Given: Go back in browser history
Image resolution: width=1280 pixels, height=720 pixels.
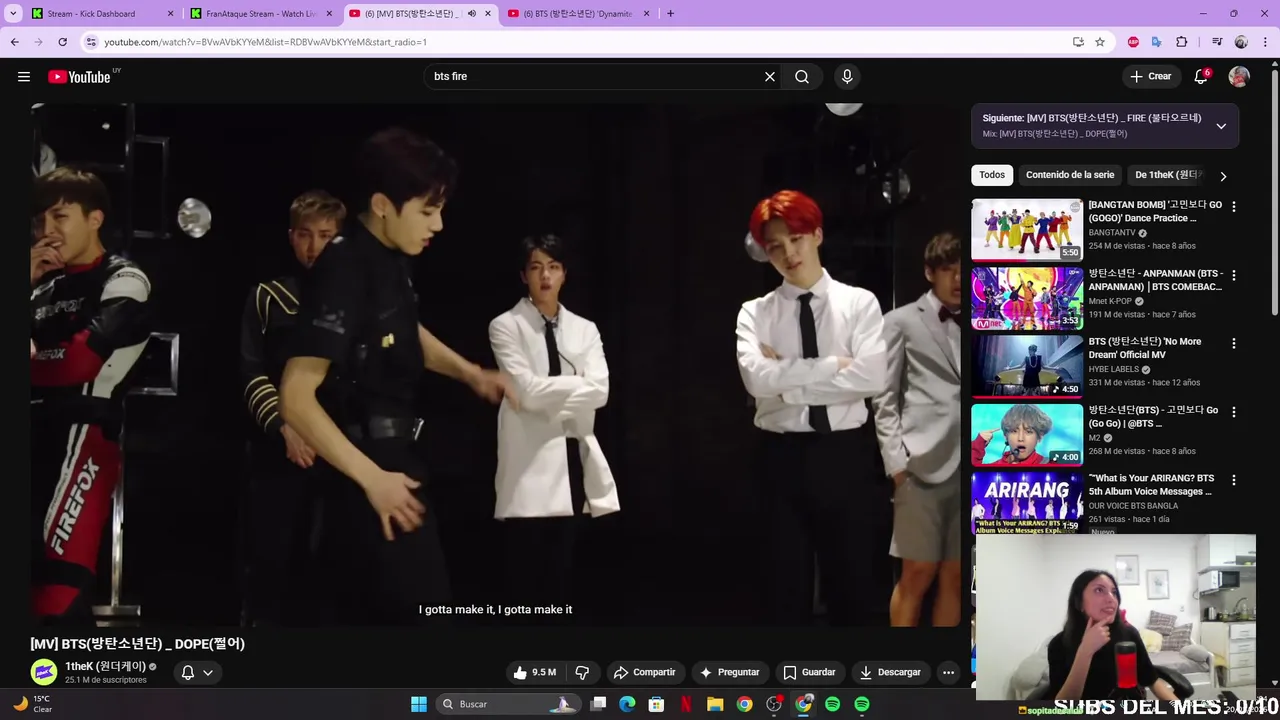Looking at the screenshot, I should coord(15,42).
